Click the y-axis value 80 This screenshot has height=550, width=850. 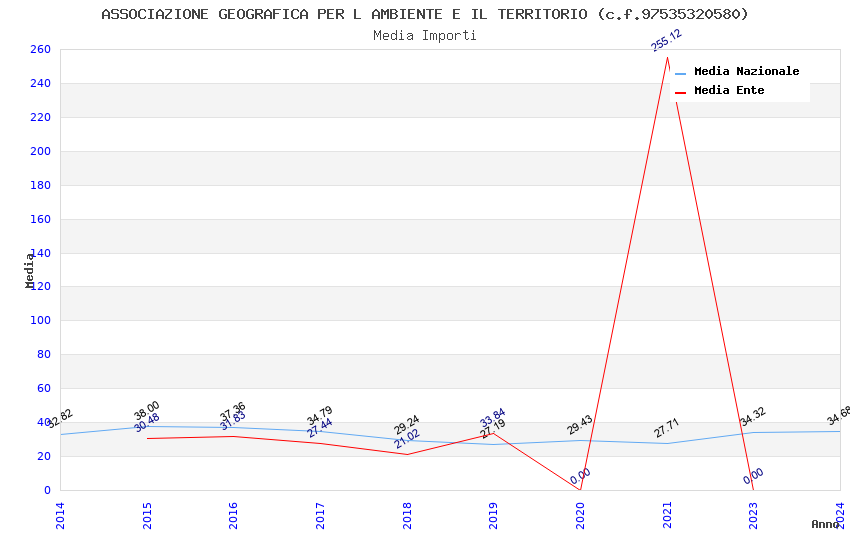[43, 354]
